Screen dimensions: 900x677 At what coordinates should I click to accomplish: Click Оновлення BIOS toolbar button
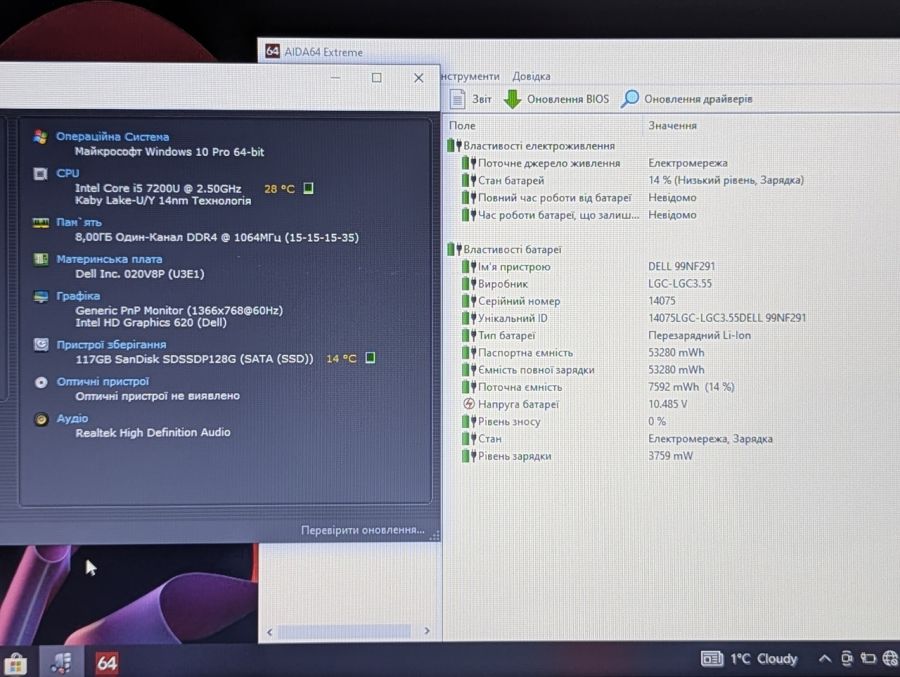pos(556,99)
